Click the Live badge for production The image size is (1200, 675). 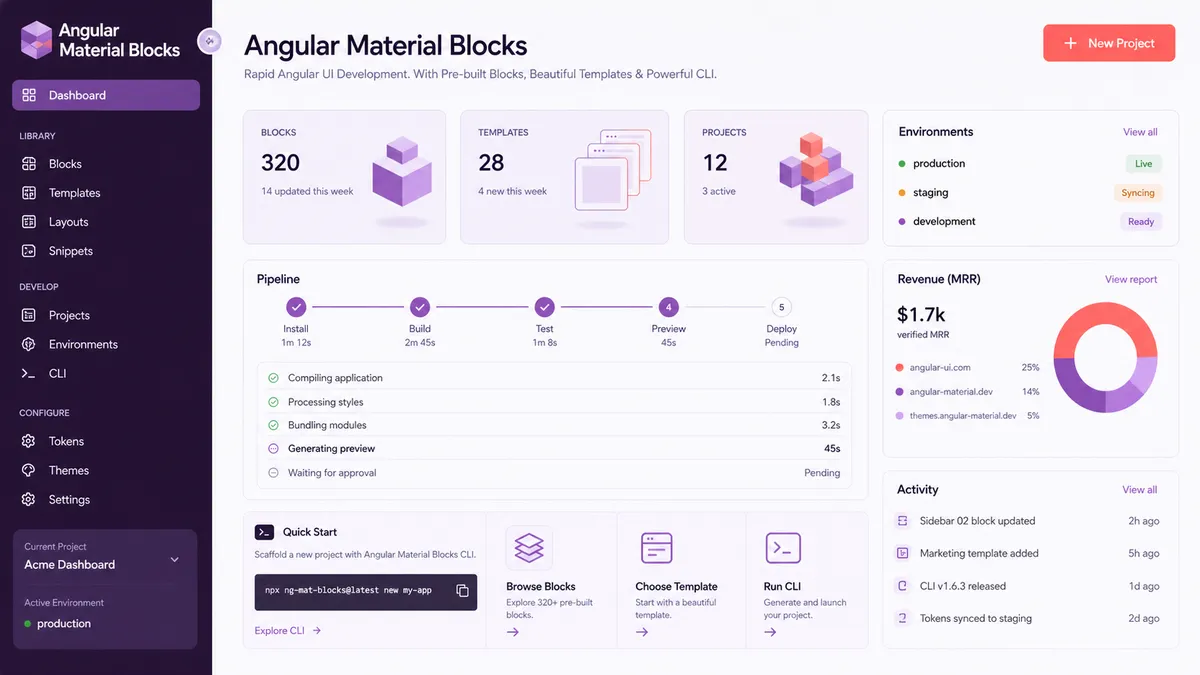click(x=1143, y=164)
